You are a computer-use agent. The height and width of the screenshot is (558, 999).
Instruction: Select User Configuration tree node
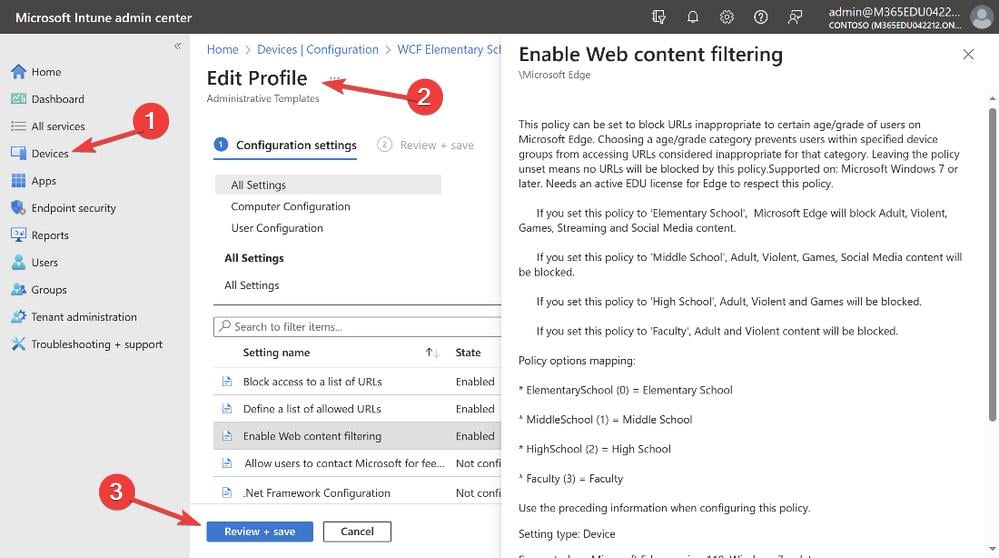277,228
